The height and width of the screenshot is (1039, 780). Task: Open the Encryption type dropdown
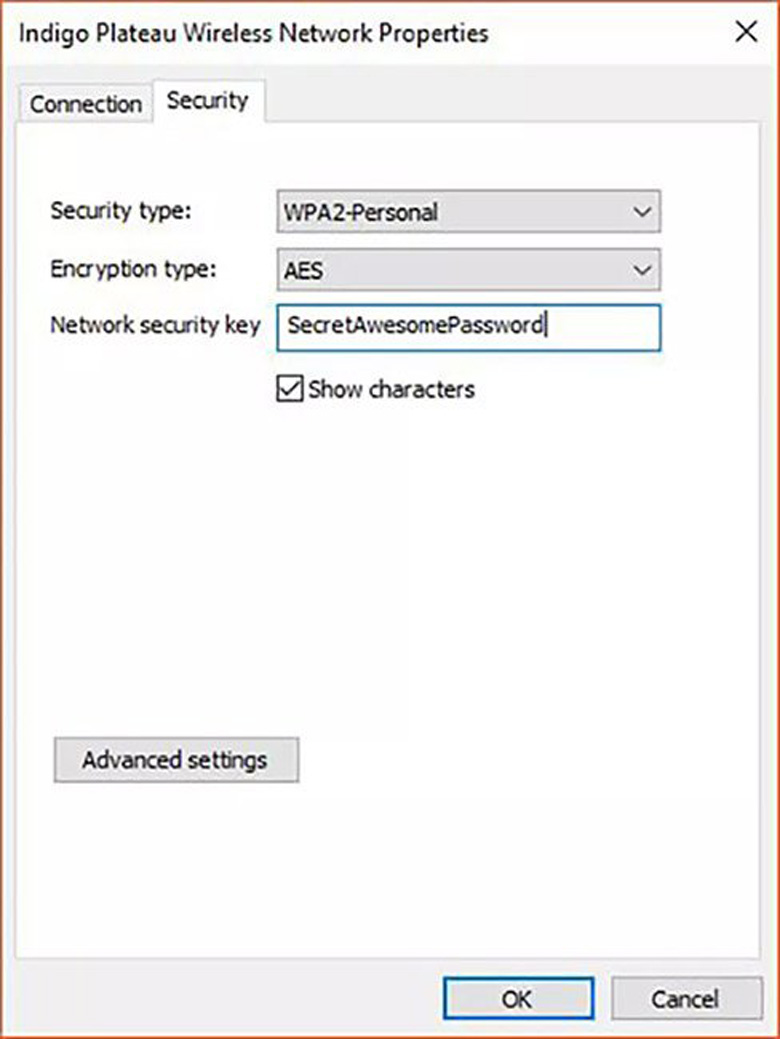pos(467,269)
